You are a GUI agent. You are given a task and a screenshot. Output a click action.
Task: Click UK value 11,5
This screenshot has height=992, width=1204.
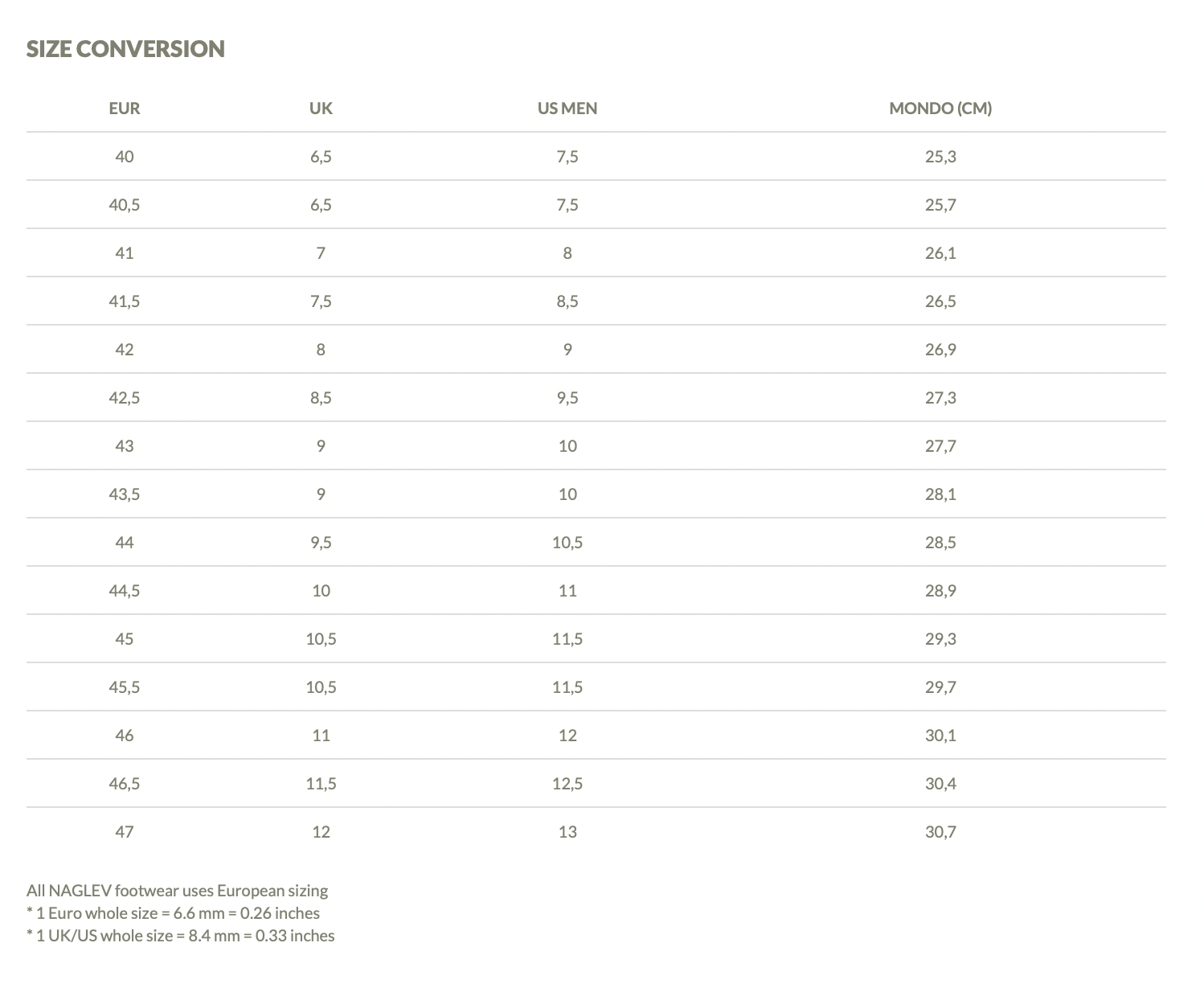click(x=321, y=783)
